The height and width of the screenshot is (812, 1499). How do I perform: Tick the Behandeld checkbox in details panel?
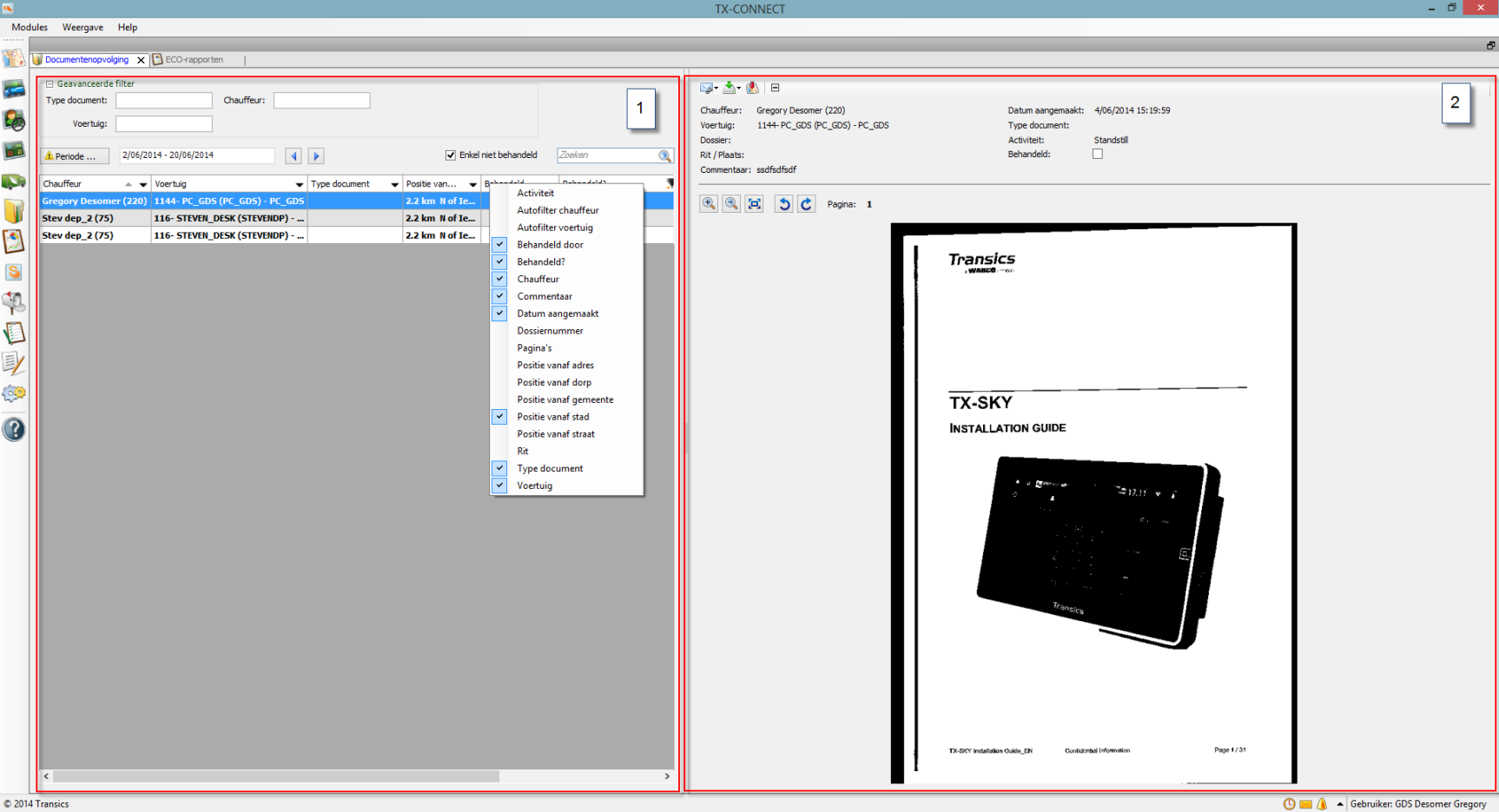pyautogui.click(x=1098, y=154)
